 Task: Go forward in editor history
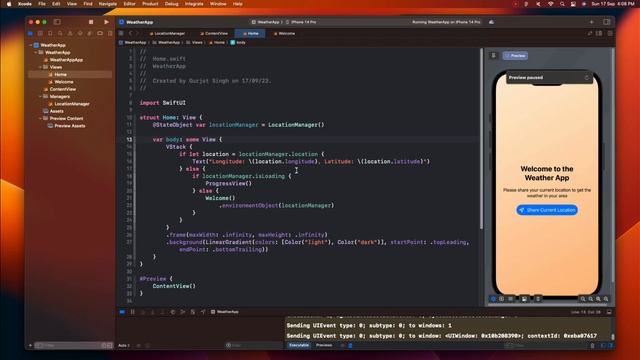138,33
